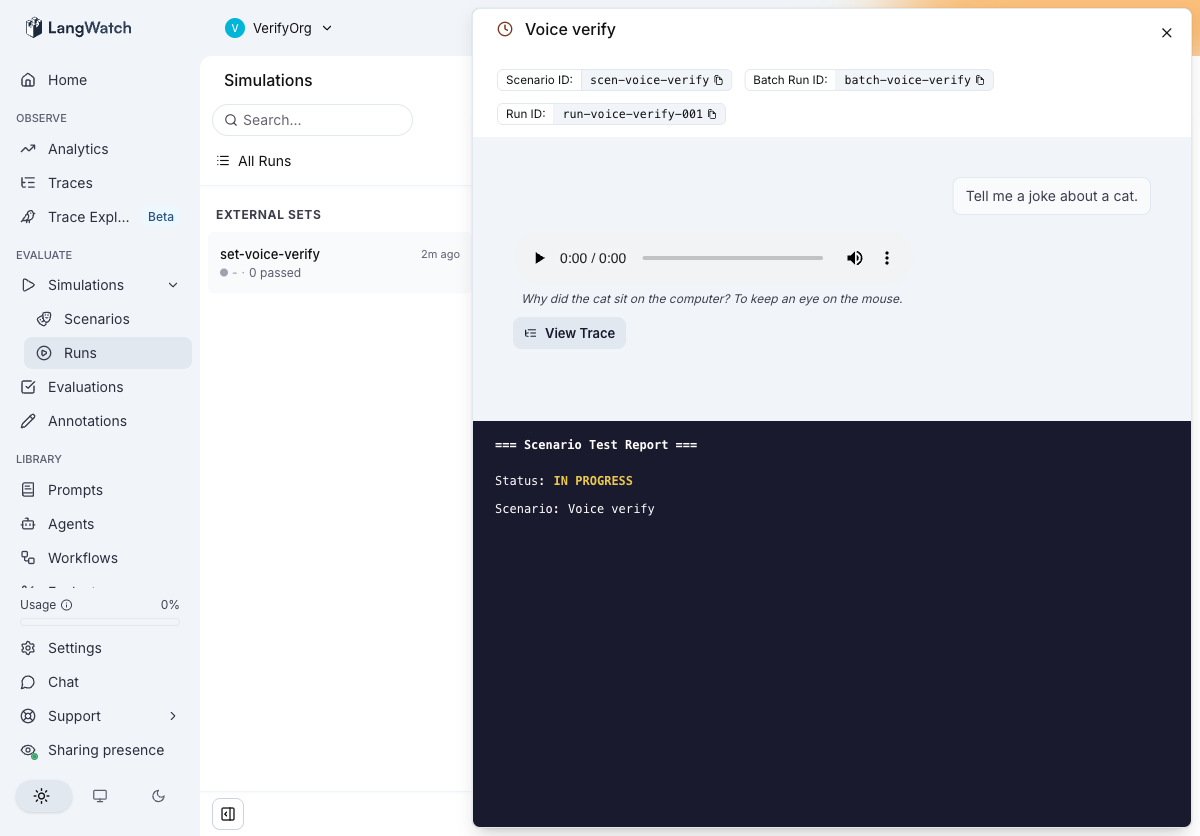This screenshot has width=1200, height=836.
Task: Click the Voice verify clock status icon
Action: pyautogui.click(x=505, y=30)
